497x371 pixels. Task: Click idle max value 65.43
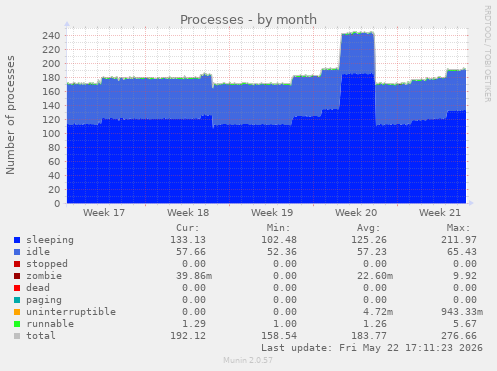pyautogui.click(x=462, y=252)
